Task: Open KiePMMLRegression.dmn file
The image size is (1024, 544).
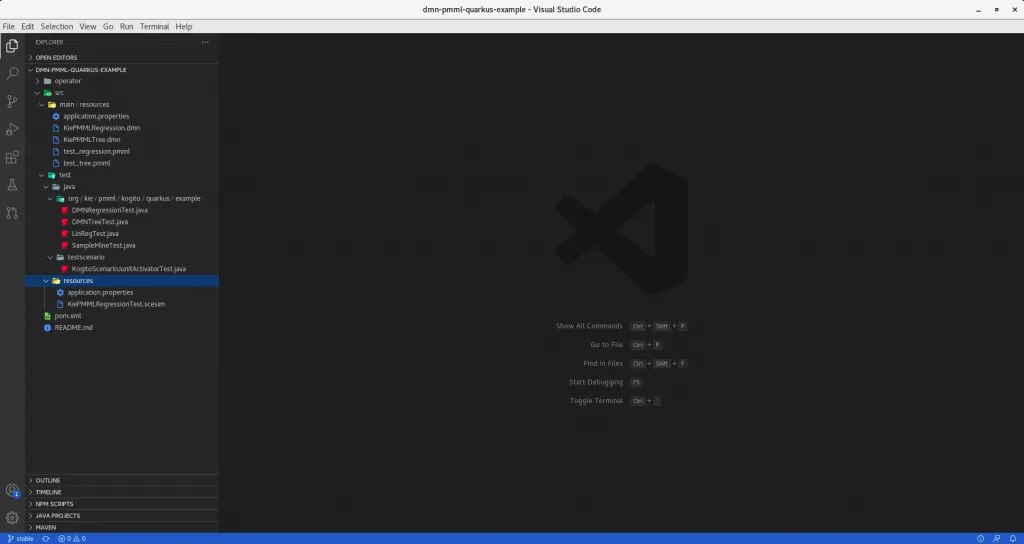Action: click(x=101, y=128)
